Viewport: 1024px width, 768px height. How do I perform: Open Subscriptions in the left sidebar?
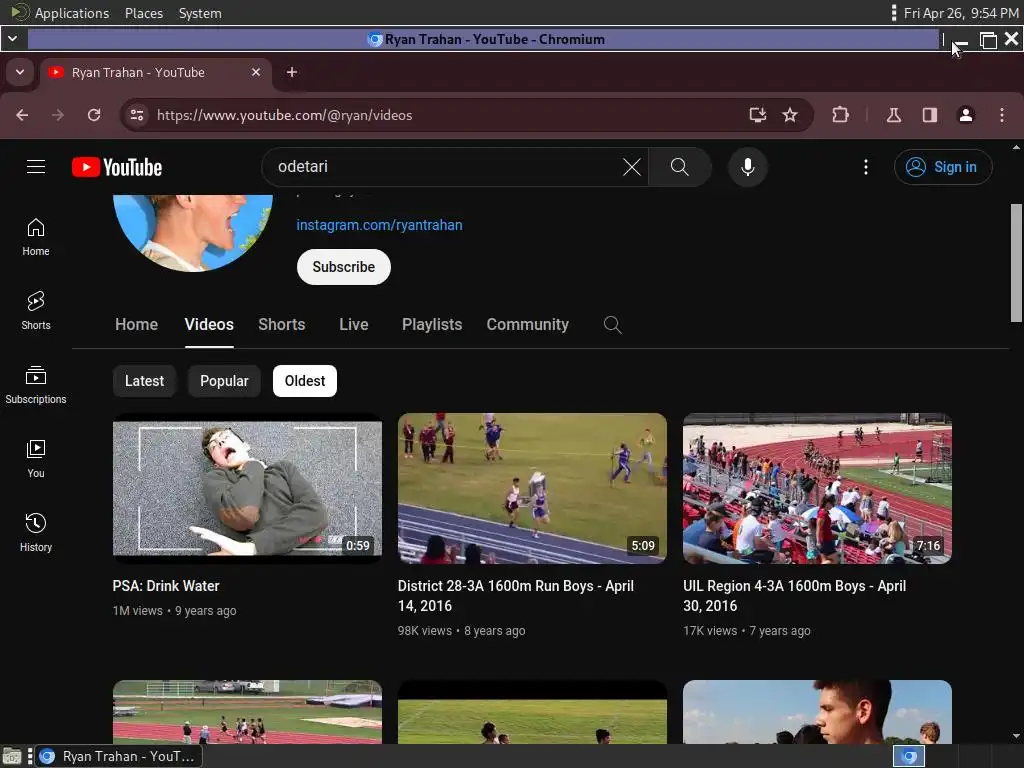click(x=36, y=385)
